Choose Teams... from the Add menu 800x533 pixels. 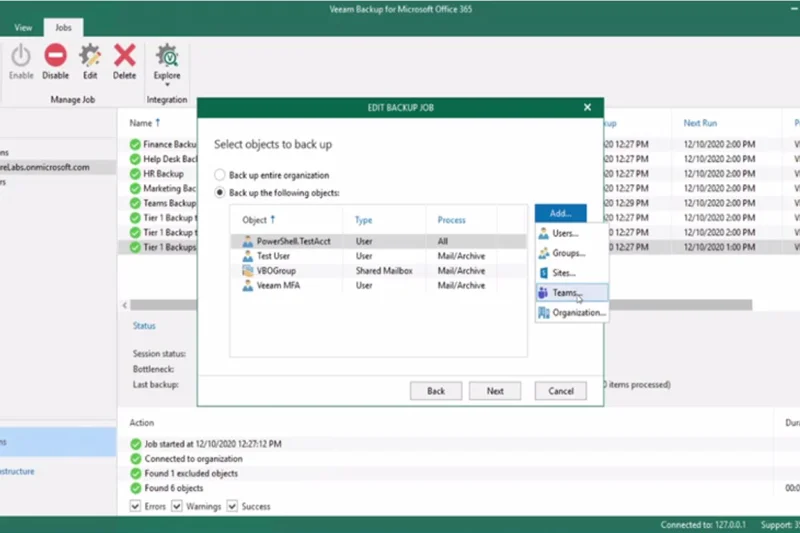tap(571, 293)
